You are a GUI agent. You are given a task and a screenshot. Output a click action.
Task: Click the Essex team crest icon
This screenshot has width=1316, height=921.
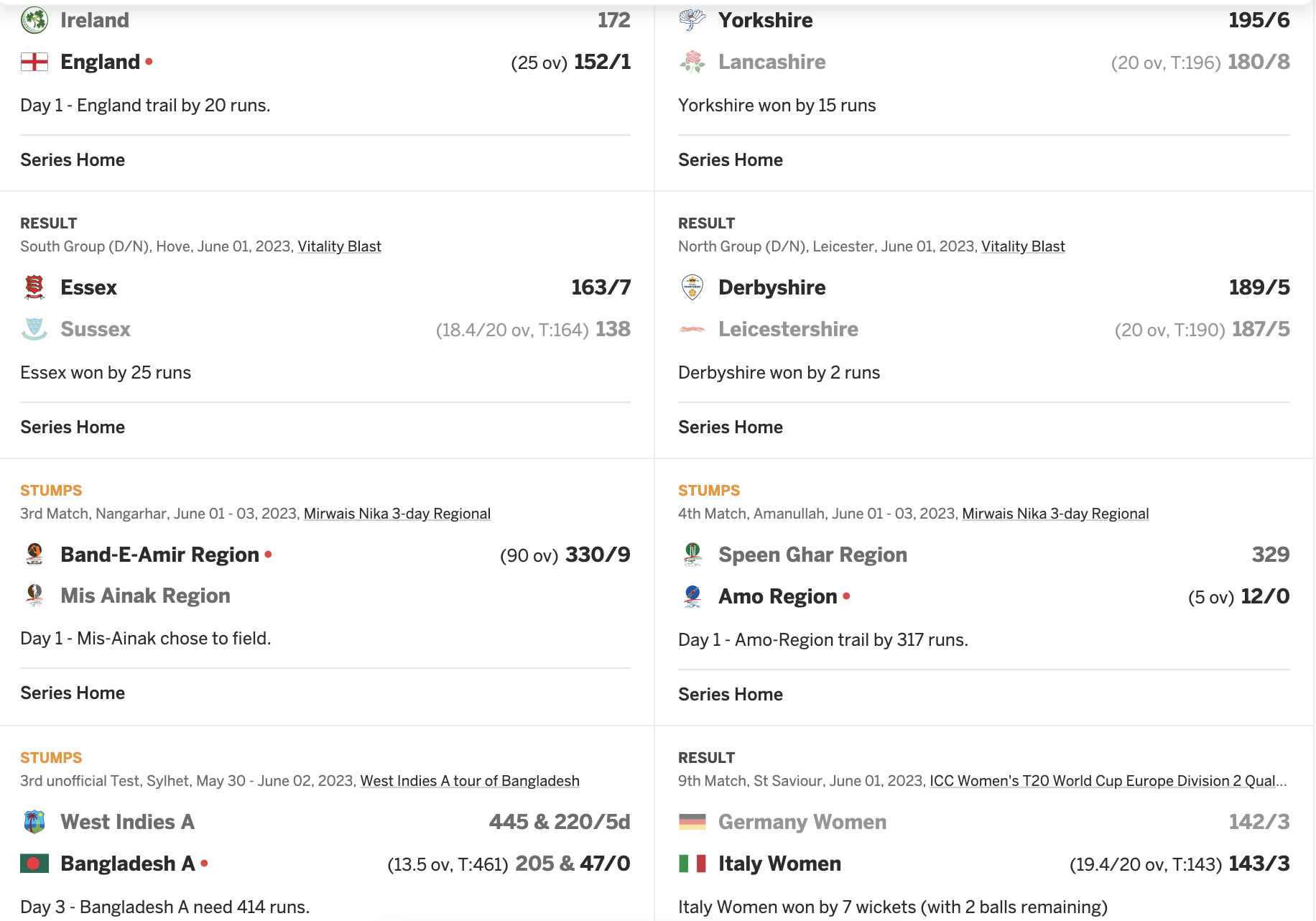pyautogui.click(x=34, y=287)
